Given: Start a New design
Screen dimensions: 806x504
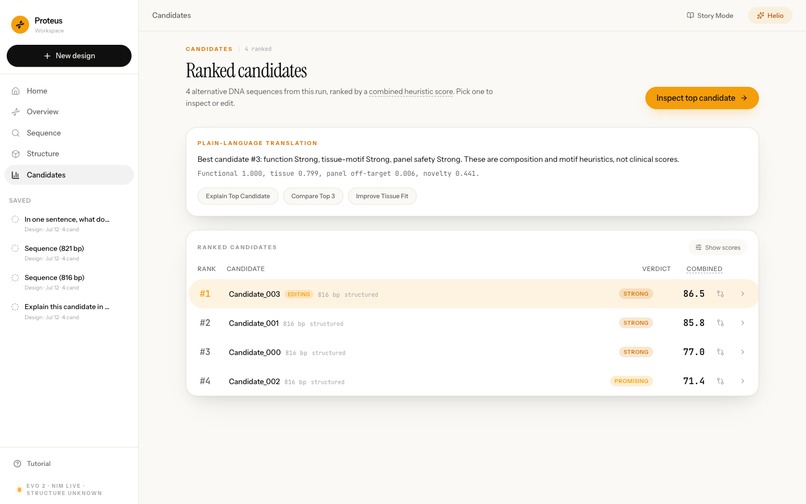Looking at the screenshot, I should click(69, 56).
